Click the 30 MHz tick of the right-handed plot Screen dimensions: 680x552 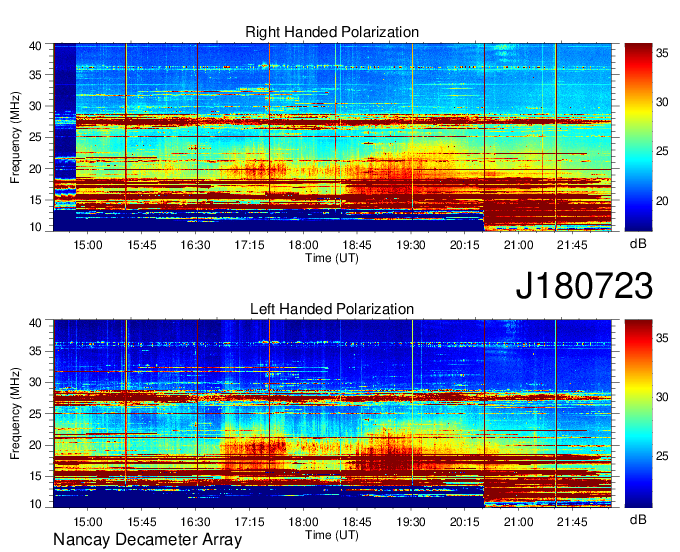(35, 106)
